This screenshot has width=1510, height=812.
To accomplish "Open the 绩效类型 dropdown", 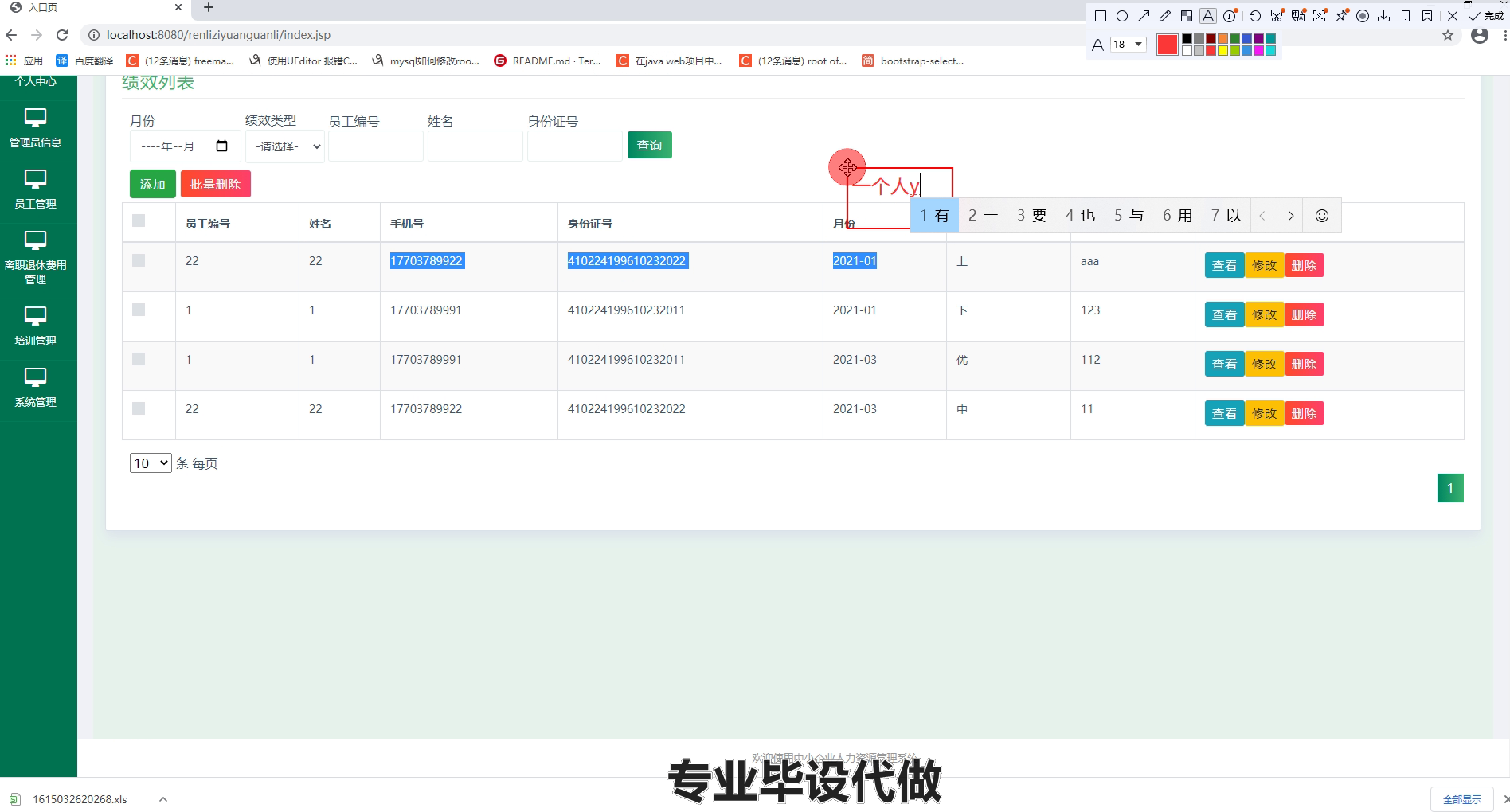I will [285, 146].
